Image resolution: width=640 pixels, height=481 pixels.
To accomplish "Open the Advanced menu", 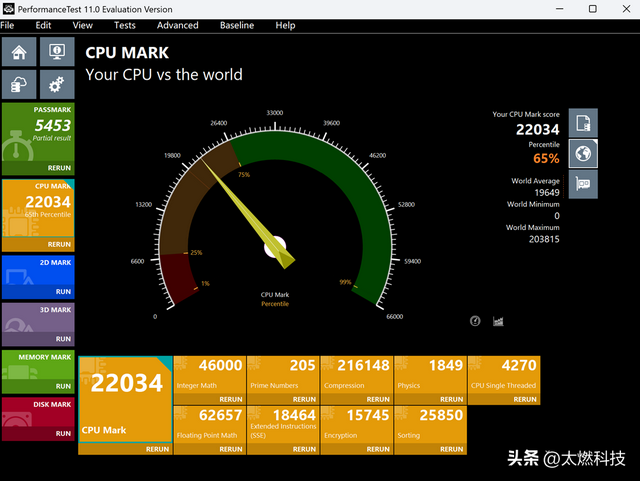I will pos(177,25).
